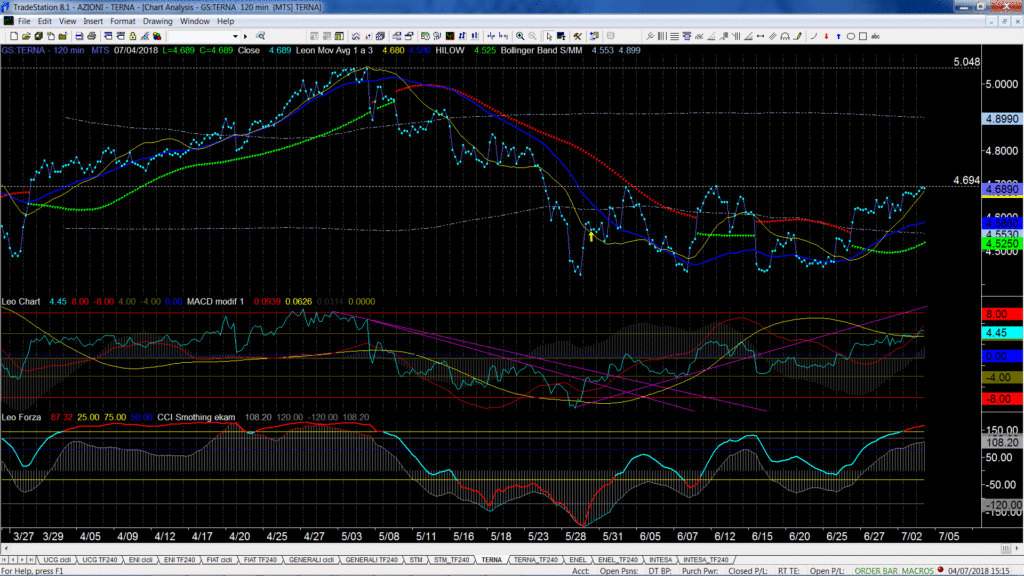The height and width of the screenshot is (576, 1024).
Task: Click the 4.6890 price axis label
Action: 1002,189
